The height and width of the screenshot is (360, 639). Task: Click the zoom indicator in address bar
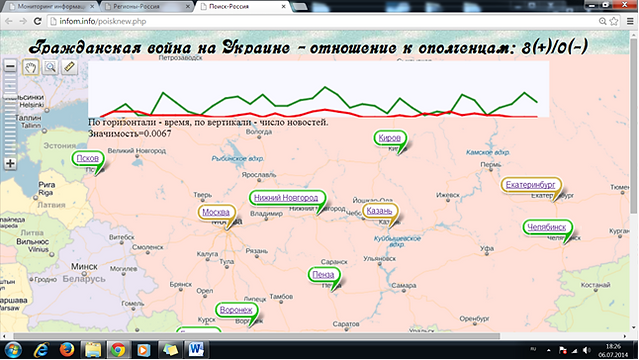click(x=602, y=21)
